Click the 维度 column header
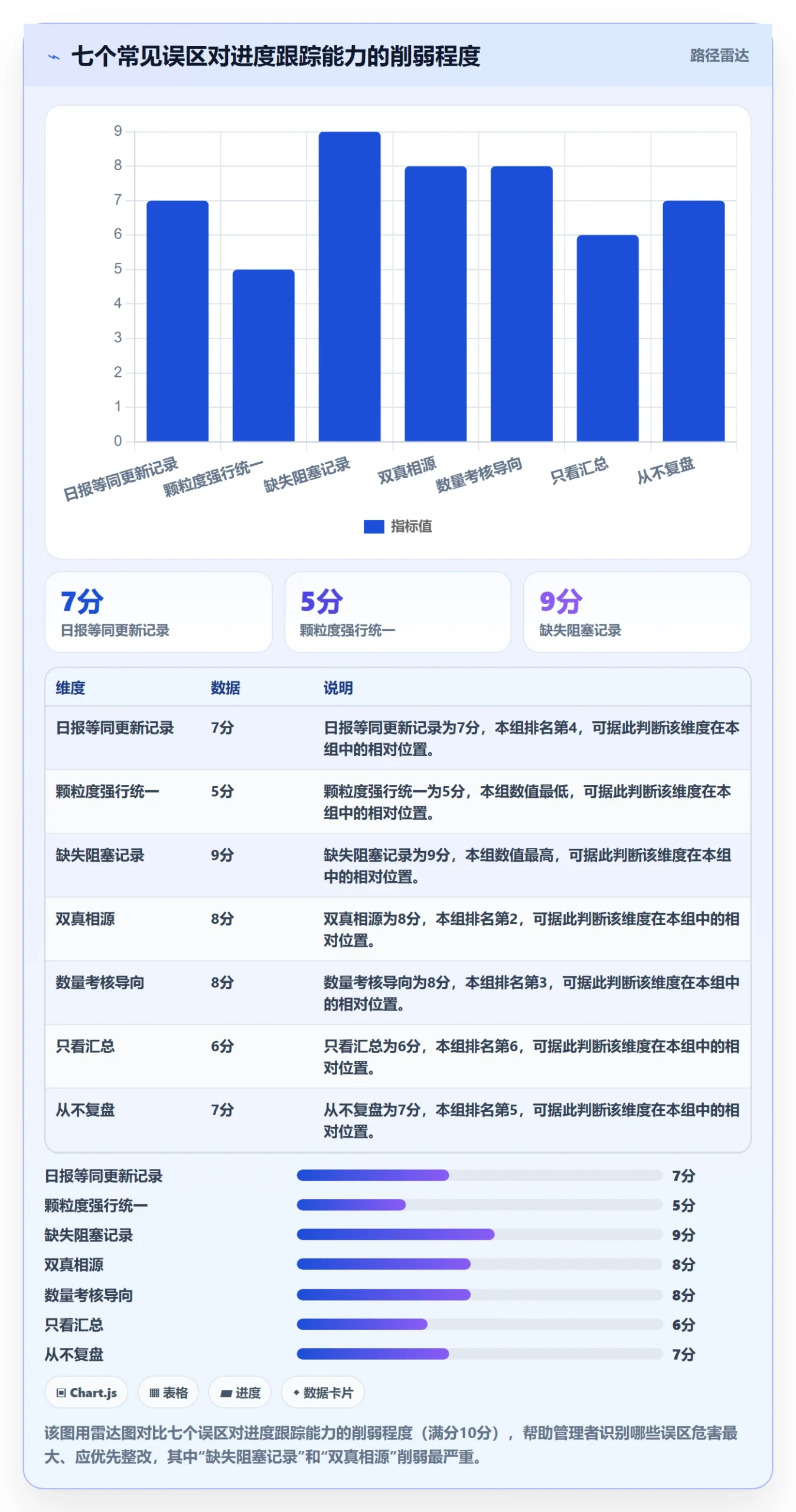 click(70, 687)
